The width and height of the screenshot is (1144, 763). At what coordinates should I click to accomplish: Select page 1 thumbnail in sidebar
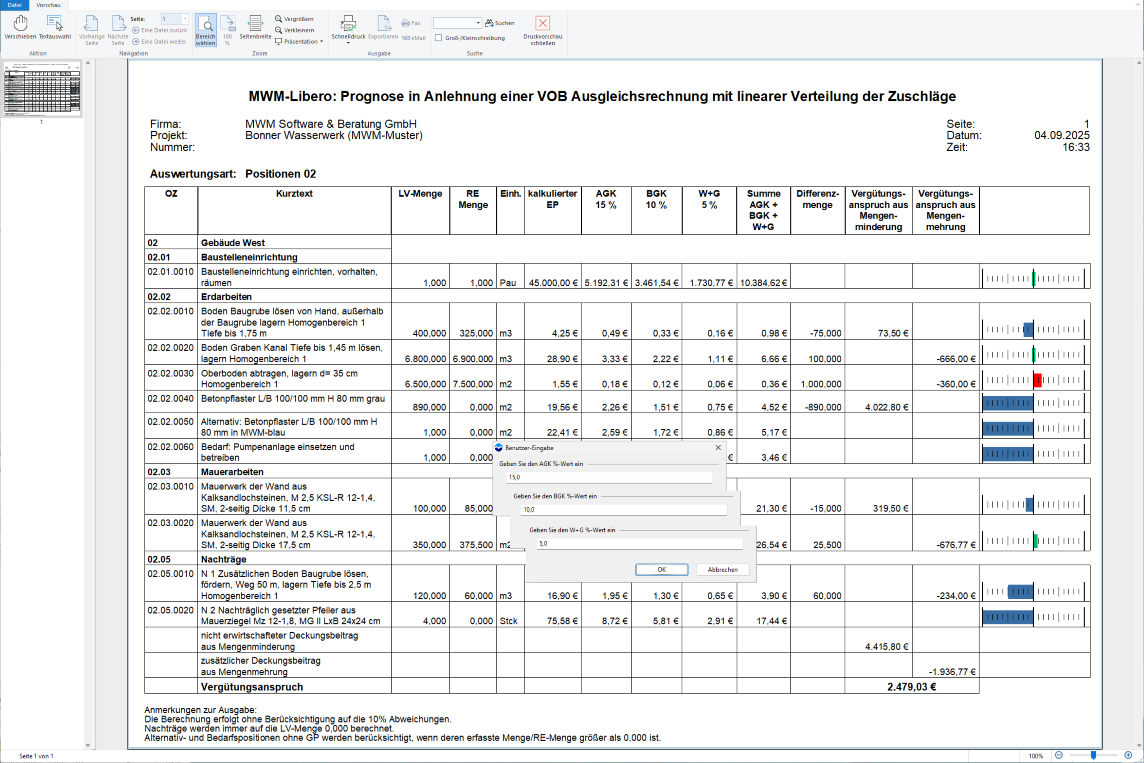[x=42, y=90]
